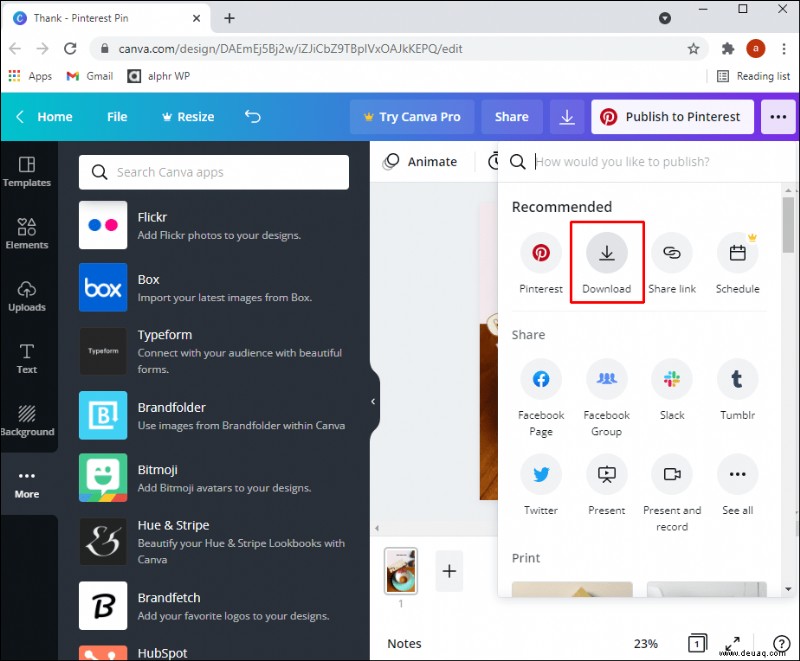
Task: Click Publish to Pinterest button
Action: [x=672, y=117]
